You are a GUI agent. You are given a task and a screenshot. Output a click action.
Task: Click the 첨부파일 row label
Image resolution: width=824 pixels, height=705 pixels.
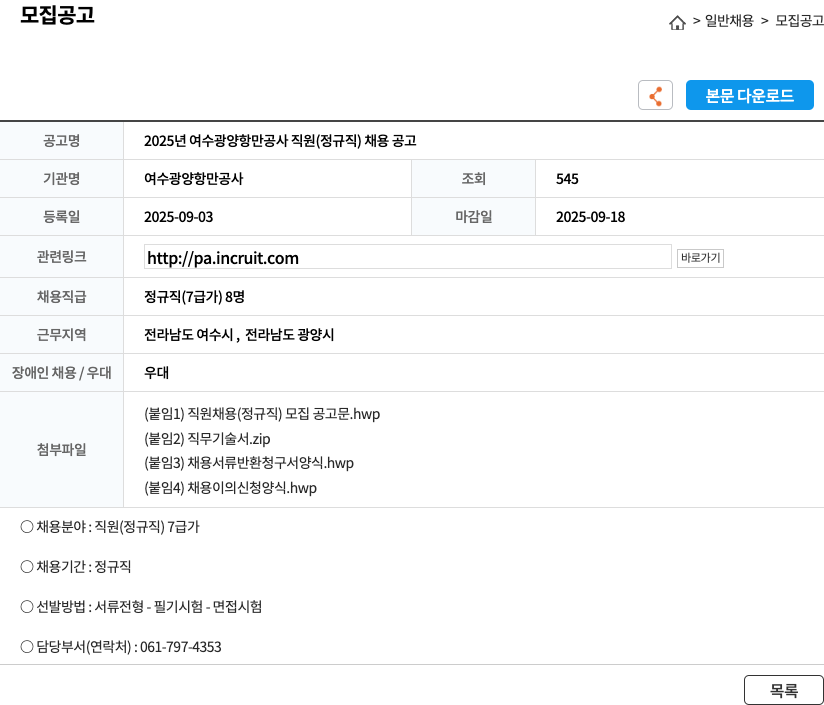[61, 450]
